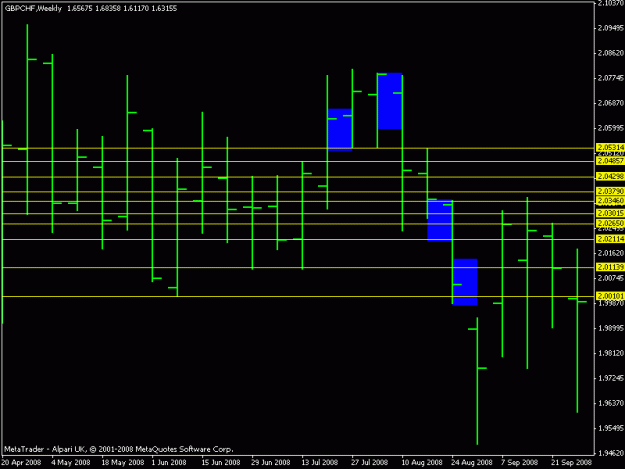Screen dimensions: 625x469
Task: Select the yellow 2.03015 level tag
Action: [610, 214]
